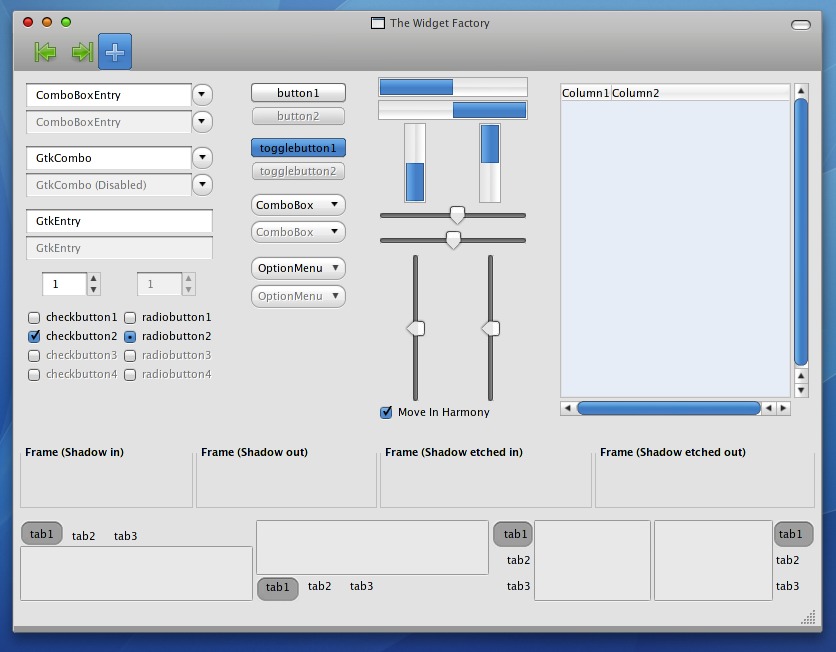Viewport: 836px width, 652px height.
Task: Click the Column1 header
Action: pyautogui.click(x=585, y=93)
